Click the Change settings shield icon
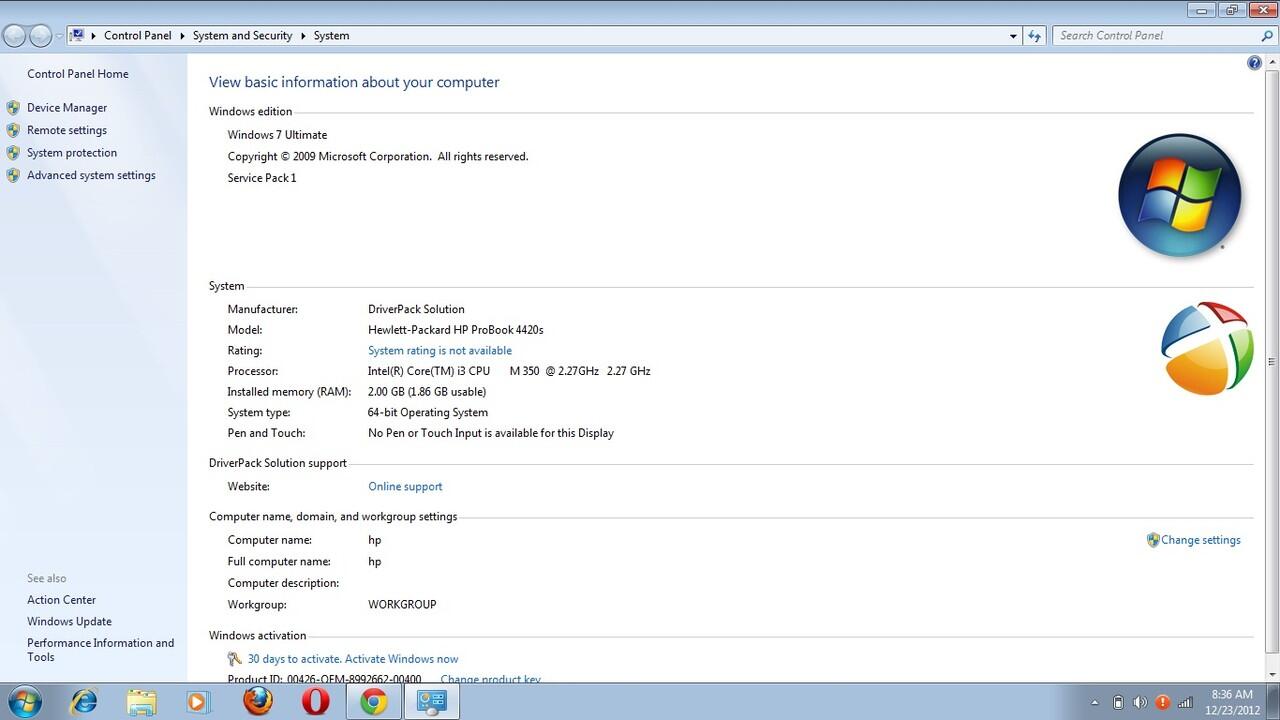The width and height of the screenshot is (1280, 720). pyautogui.click(x=1153, y=540)
